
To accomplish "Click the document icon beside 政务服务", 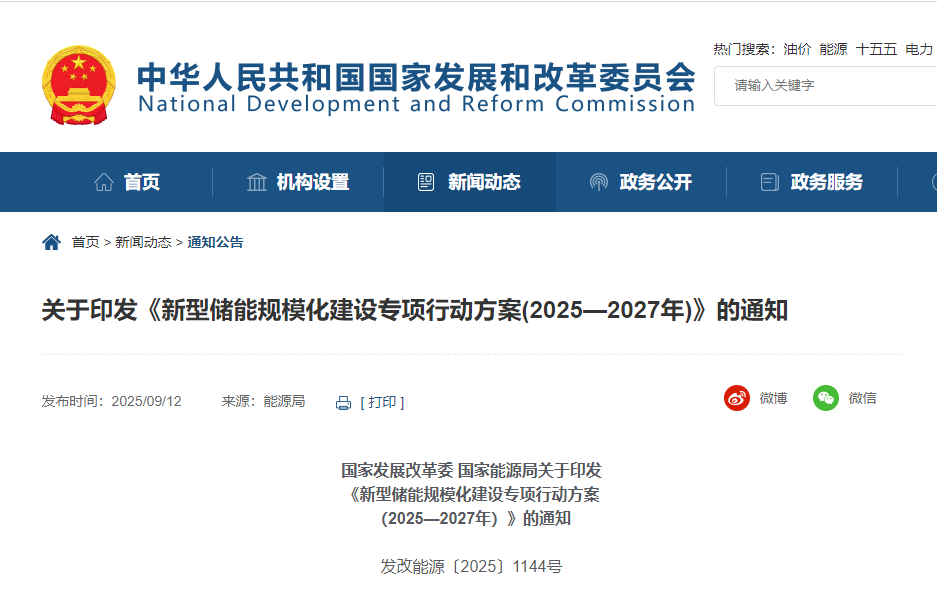I will [769, 182].
